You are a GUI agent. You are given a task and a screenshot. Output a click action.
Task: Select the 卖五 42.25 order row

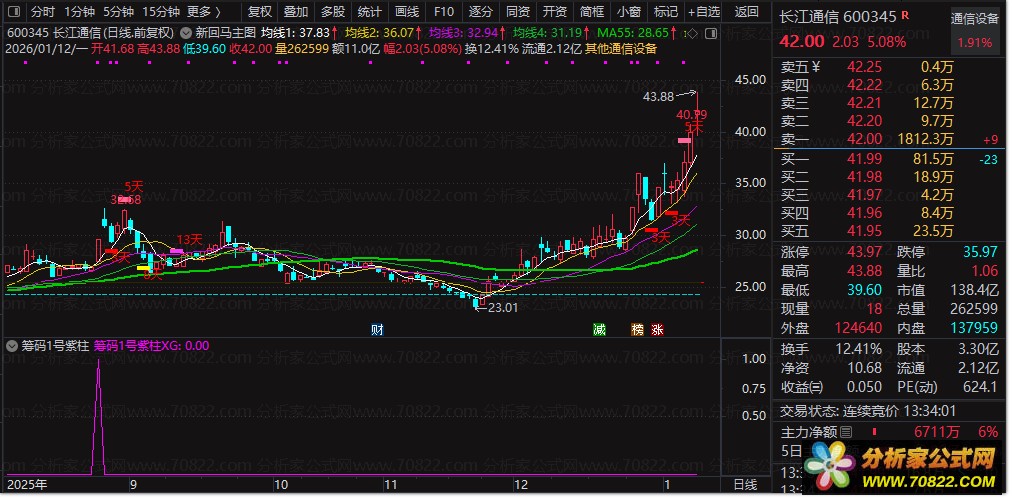pyautogui.click(x=890, y=66)
